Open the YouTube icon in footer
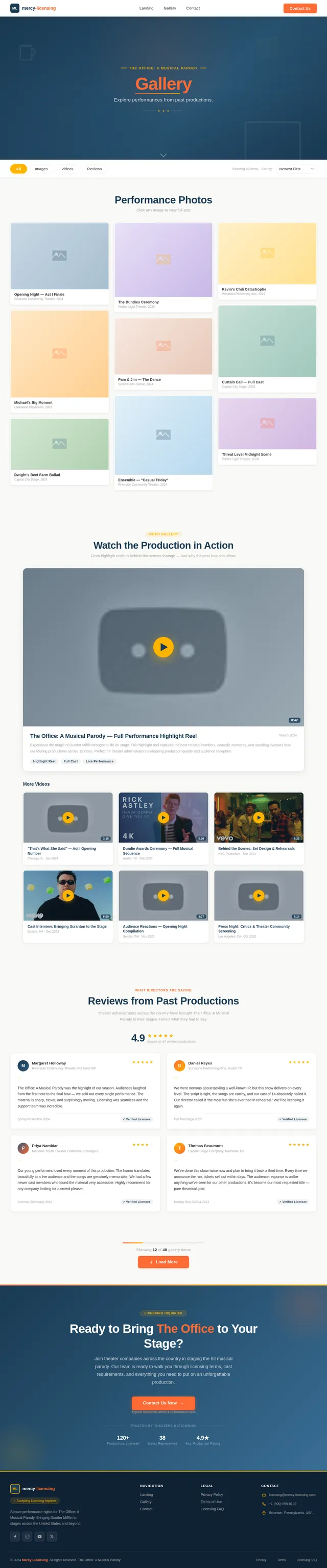Viewport: 327px width, 1568px height. click(39, 1536)
